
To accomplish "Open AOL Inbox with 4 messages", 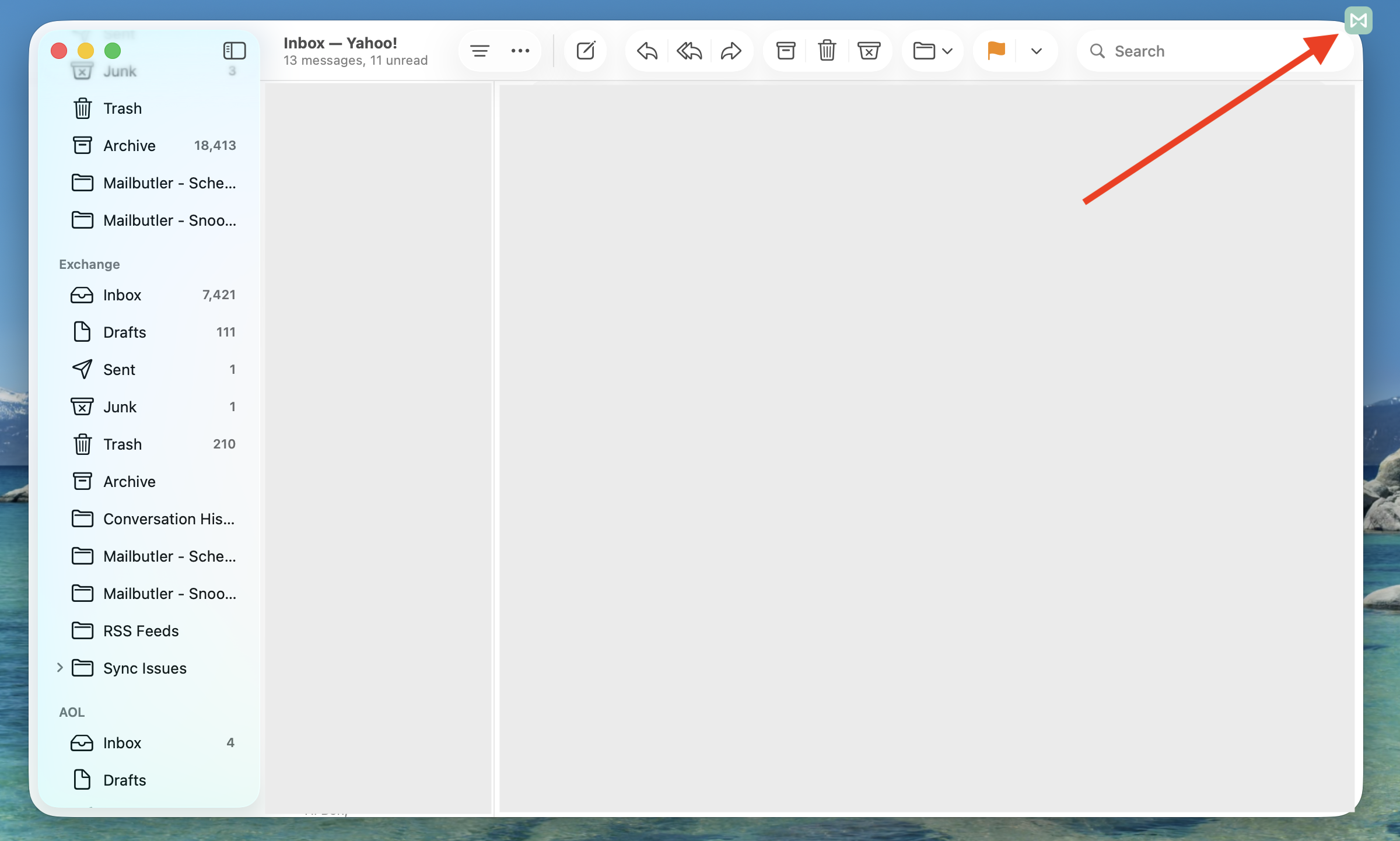I will click(x=149, y=743).
